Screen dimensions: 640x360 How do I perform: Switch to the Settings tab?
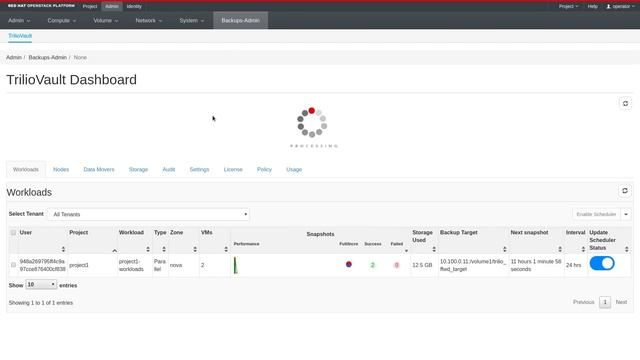[x=199, y=169]
